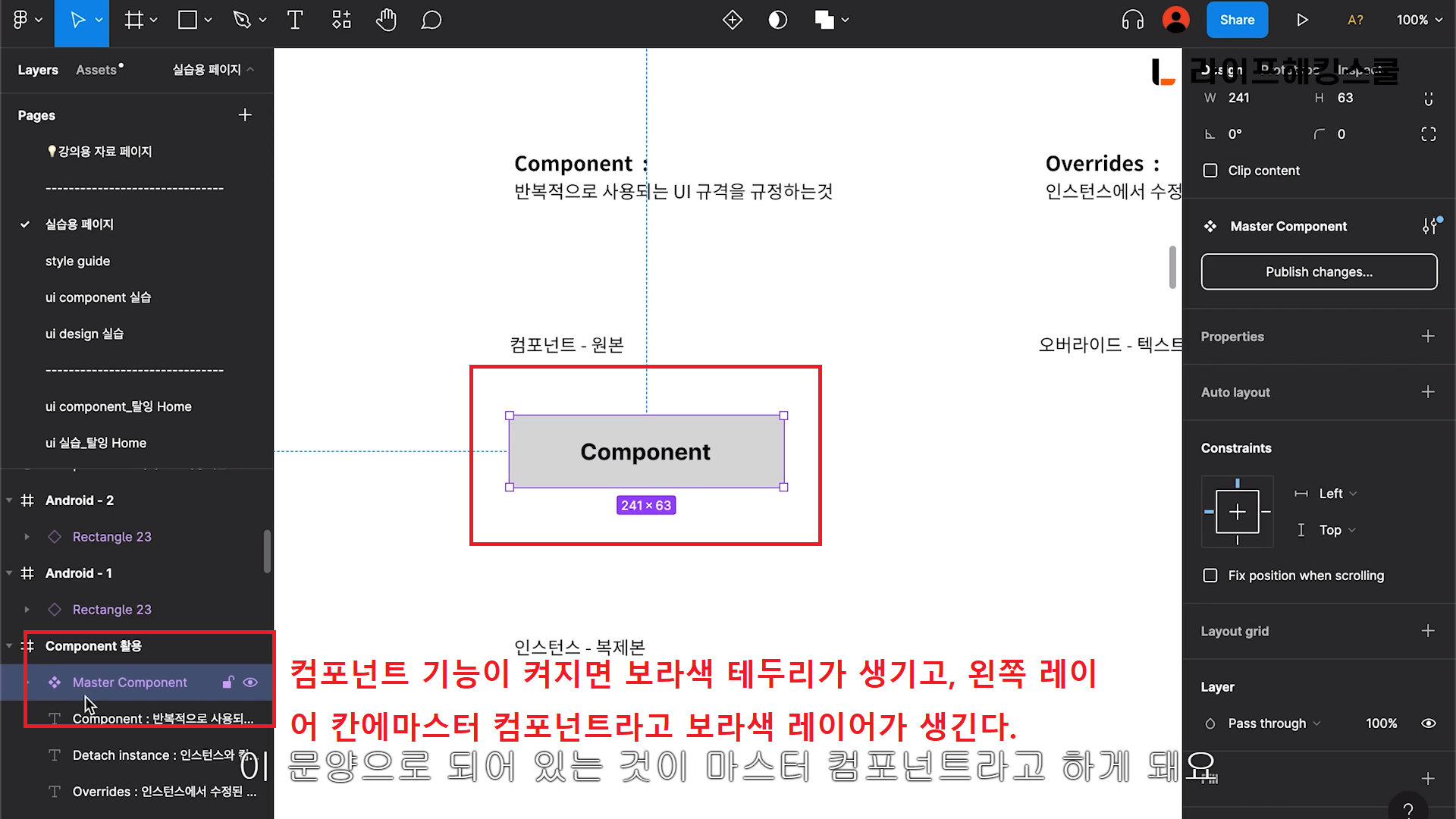Switch to the Layers tab

coord(38,70)
